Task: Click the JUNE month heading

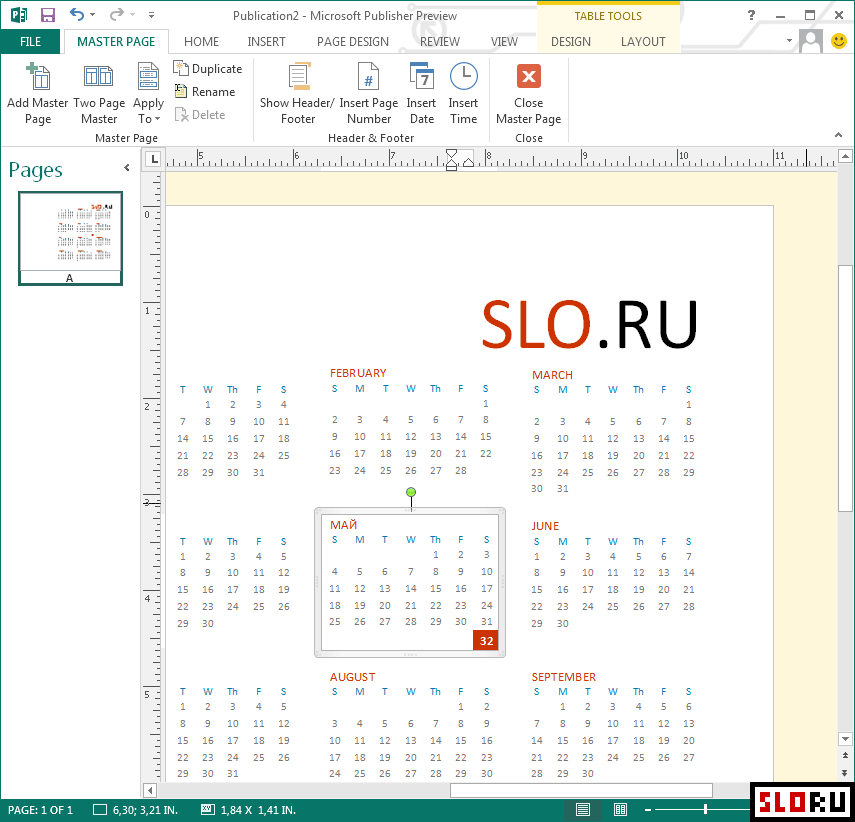Action: point(545,526)
